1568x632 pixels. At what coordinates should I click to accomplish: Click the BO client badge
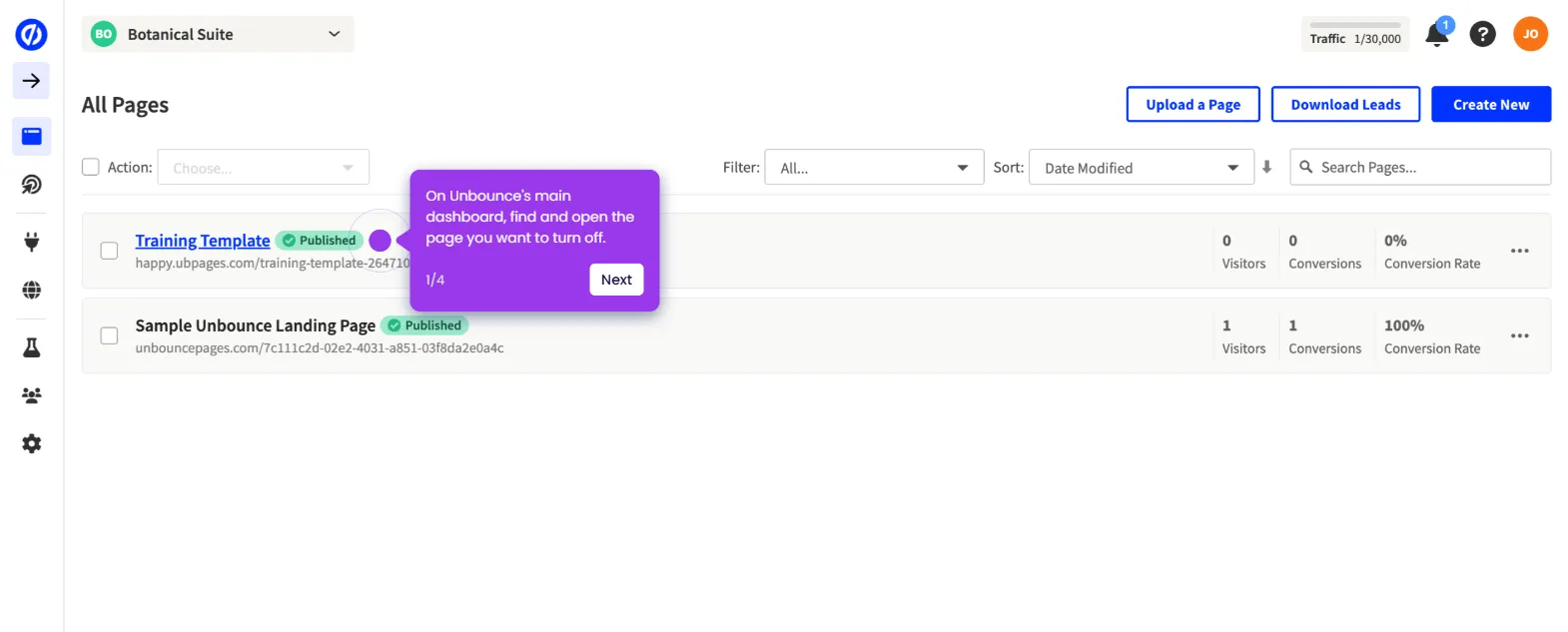(103, 34)
